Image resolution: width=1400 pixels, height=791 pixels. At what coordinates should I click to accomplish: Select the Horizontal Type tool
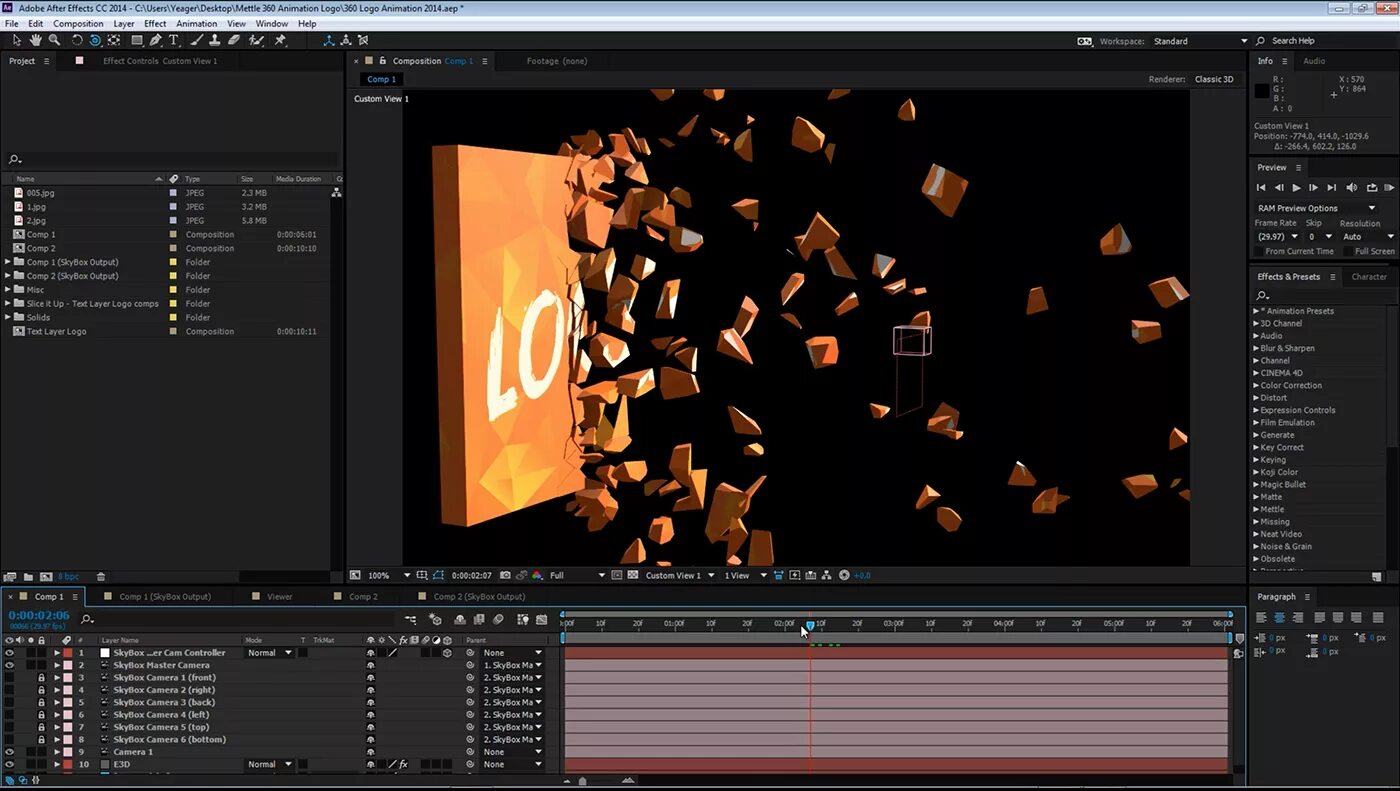pyautogui.click(x=172, y=40)
